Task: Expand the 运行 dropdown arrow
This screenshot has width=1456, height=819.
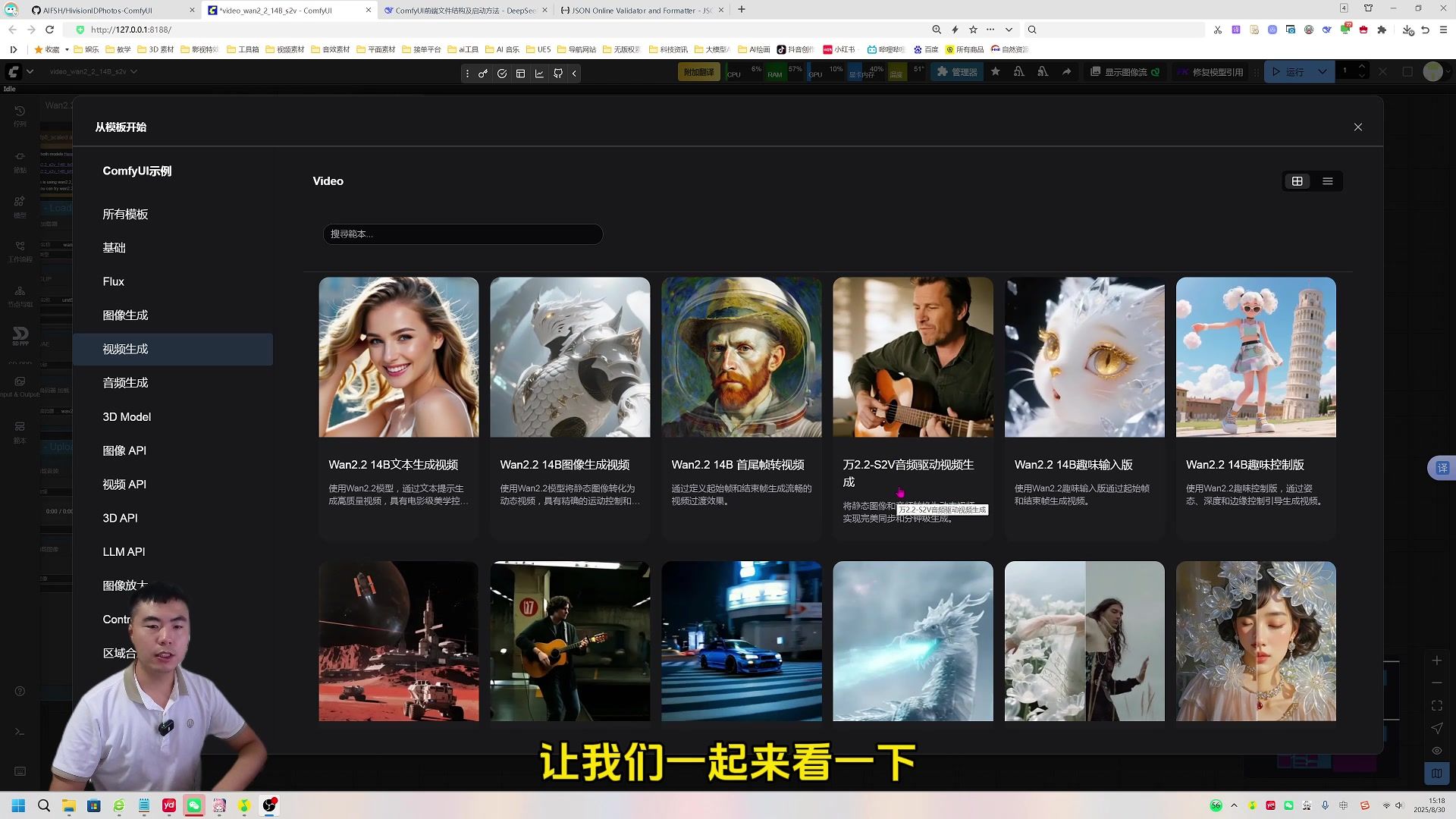Action: click(x=1323, y=72)
